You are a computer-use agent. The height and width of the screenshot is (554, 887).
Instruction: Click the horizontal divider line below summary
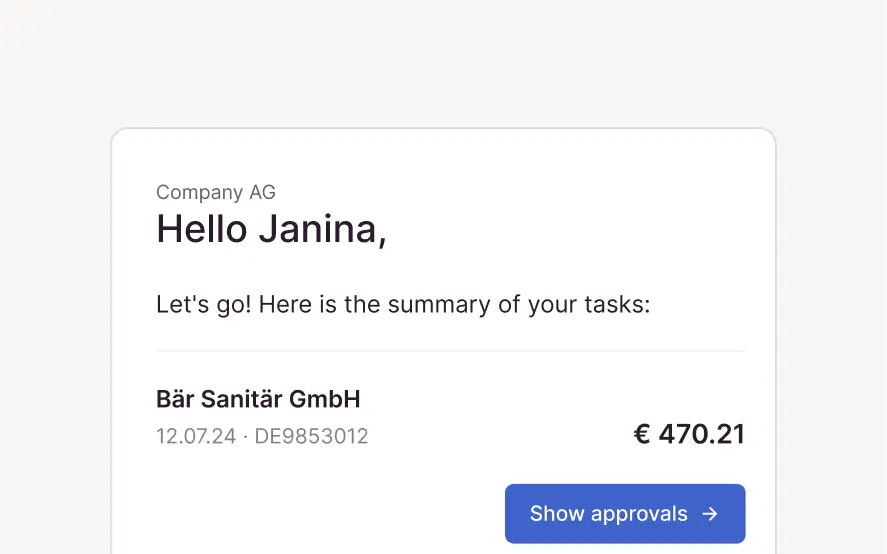(450, 351)
